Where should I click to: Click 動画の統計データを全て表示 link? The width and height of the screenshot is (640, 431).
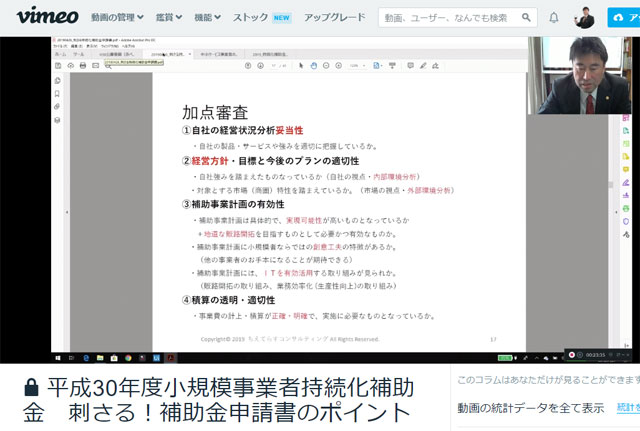pyautogui.click(x=530, y=408)
